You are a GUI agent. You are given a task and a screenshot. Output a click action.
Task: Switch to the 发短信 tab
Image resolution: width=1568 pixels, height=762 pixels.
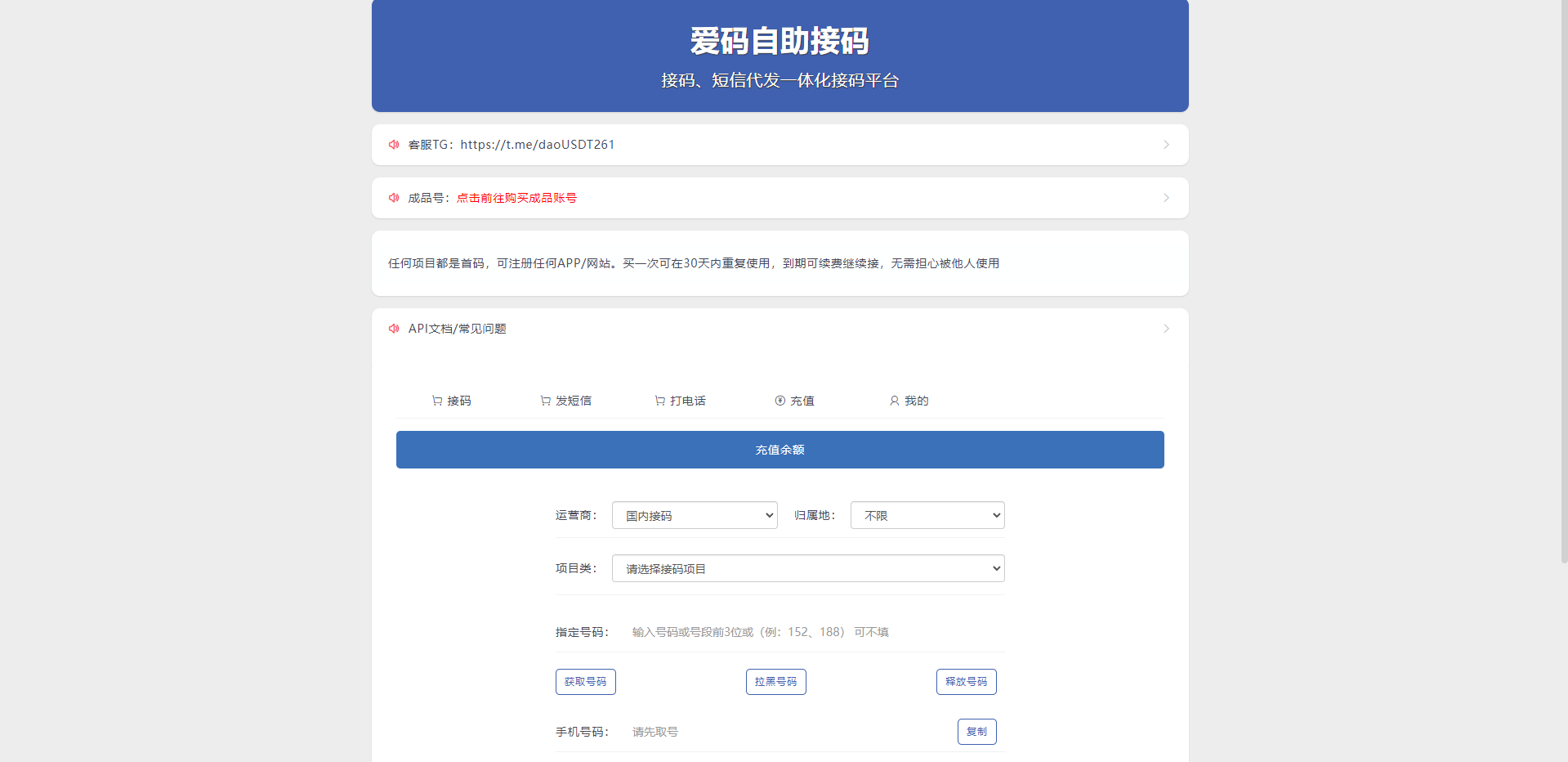[566, 401]
